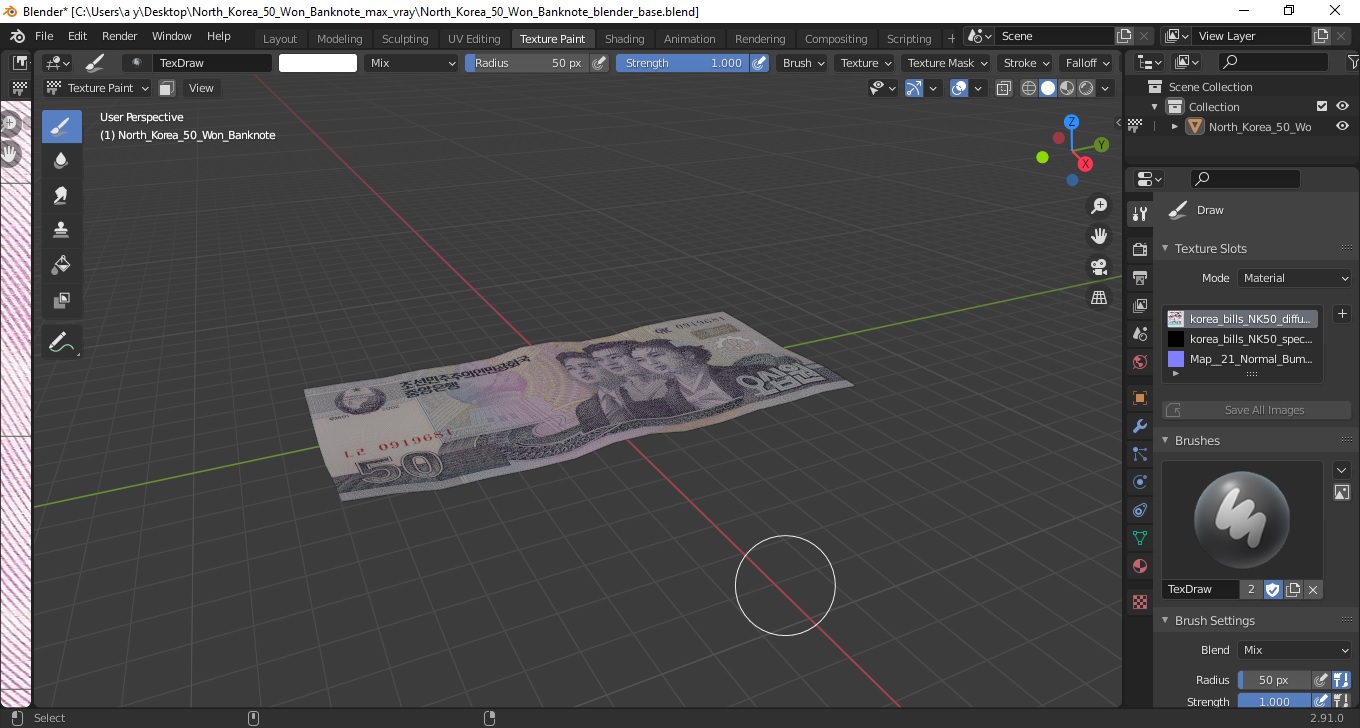1360x728 pixels.
Task: Open Texture Slots Mode Material dropdown
Action: tap(1294, 278)
